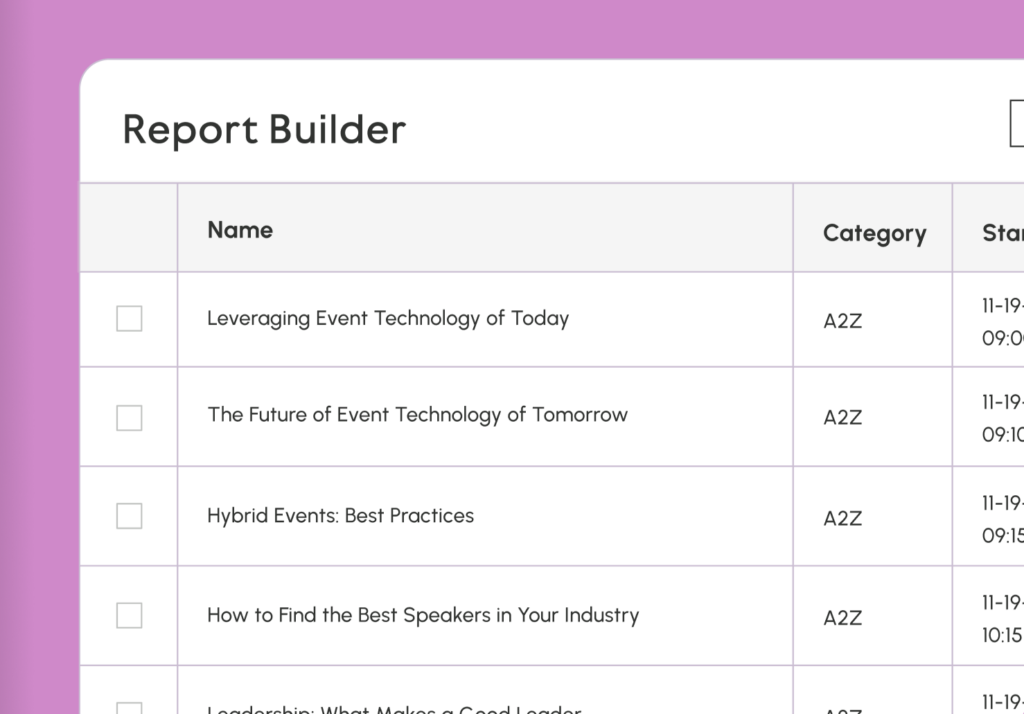Click the partially visible Leadership session name

tap(393, 709)
